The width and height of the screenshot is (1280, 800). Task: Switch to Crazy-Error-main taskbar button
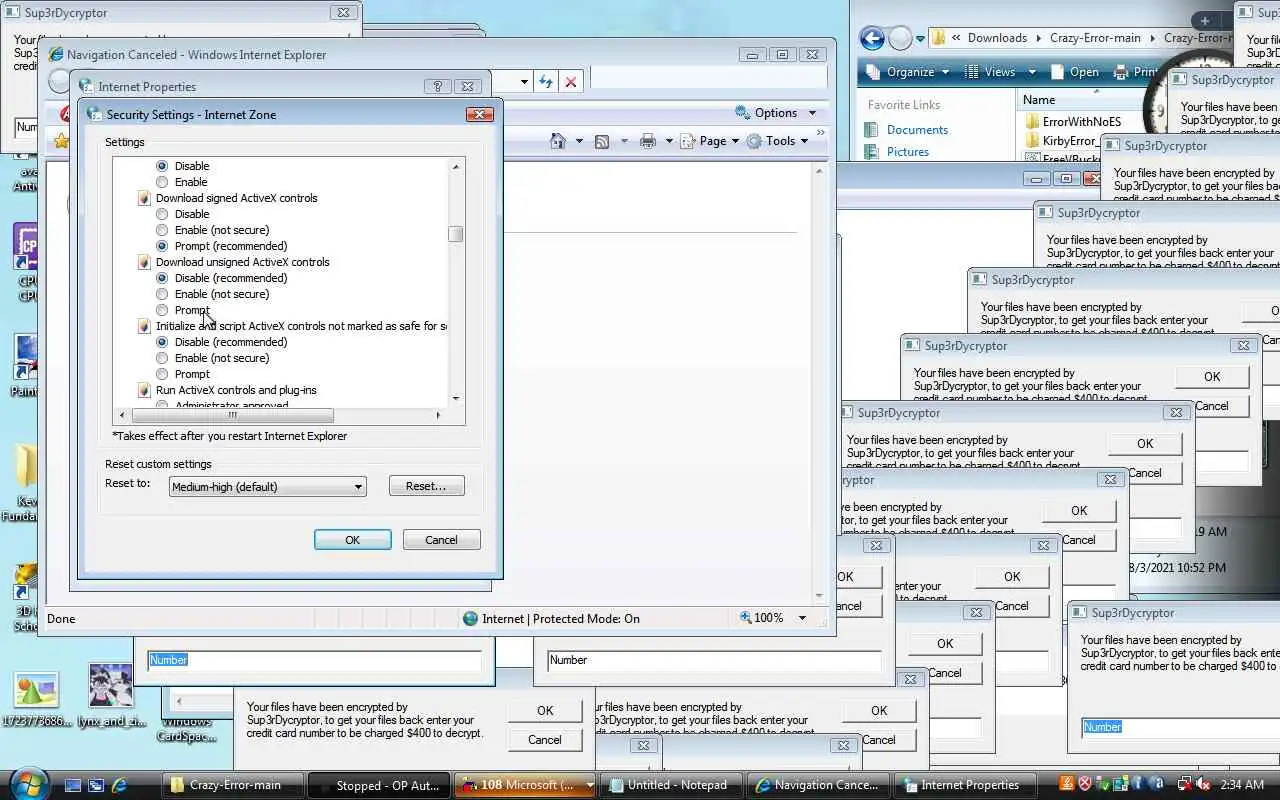click(233, 785)
